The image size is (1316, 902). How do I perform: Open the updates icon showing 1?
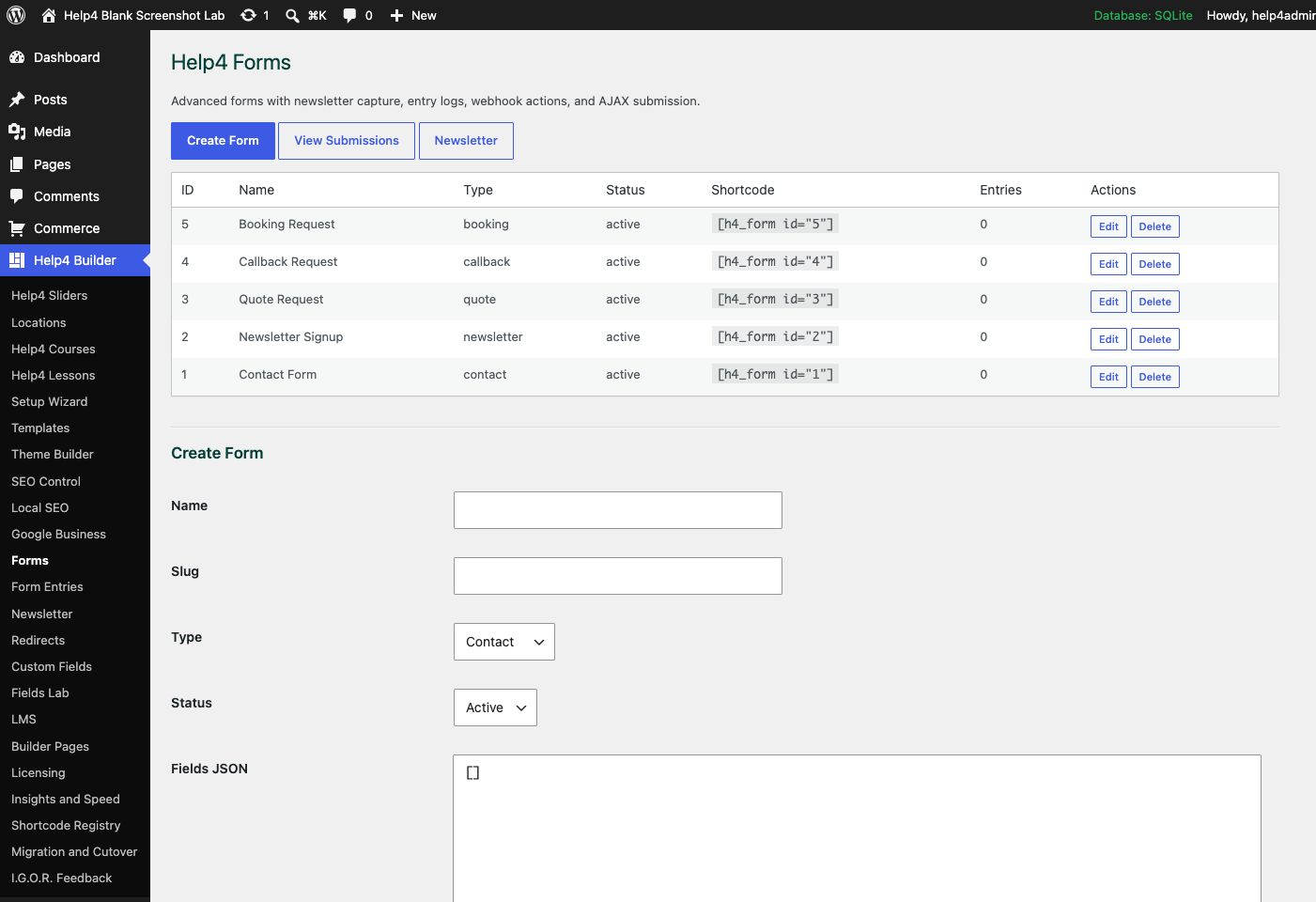pyautogui.click(x=248, y=15)
